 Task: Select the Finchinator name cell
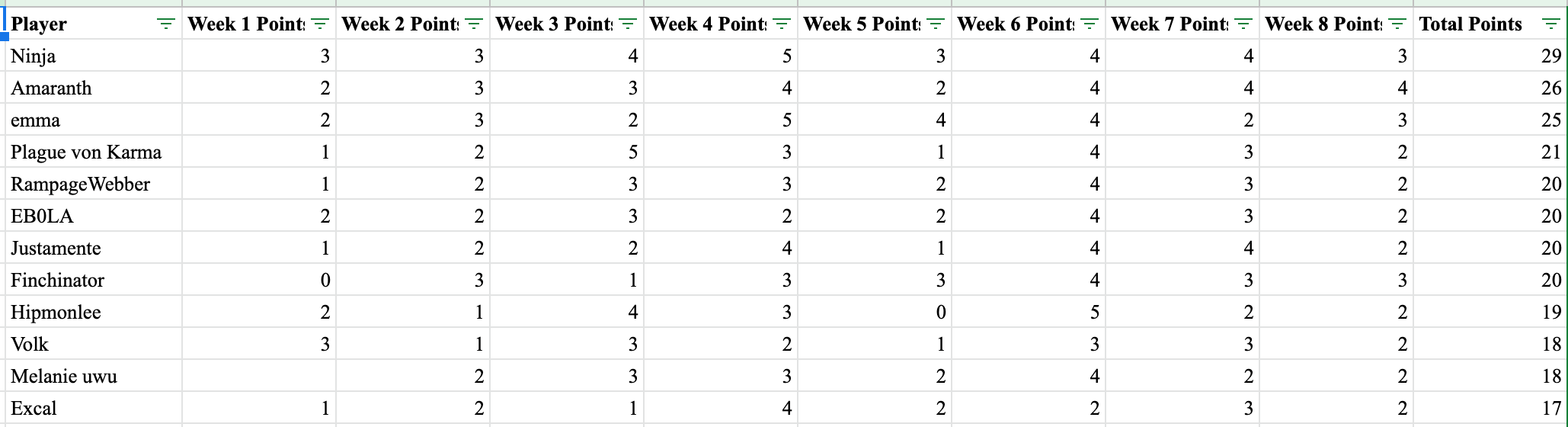94,280
